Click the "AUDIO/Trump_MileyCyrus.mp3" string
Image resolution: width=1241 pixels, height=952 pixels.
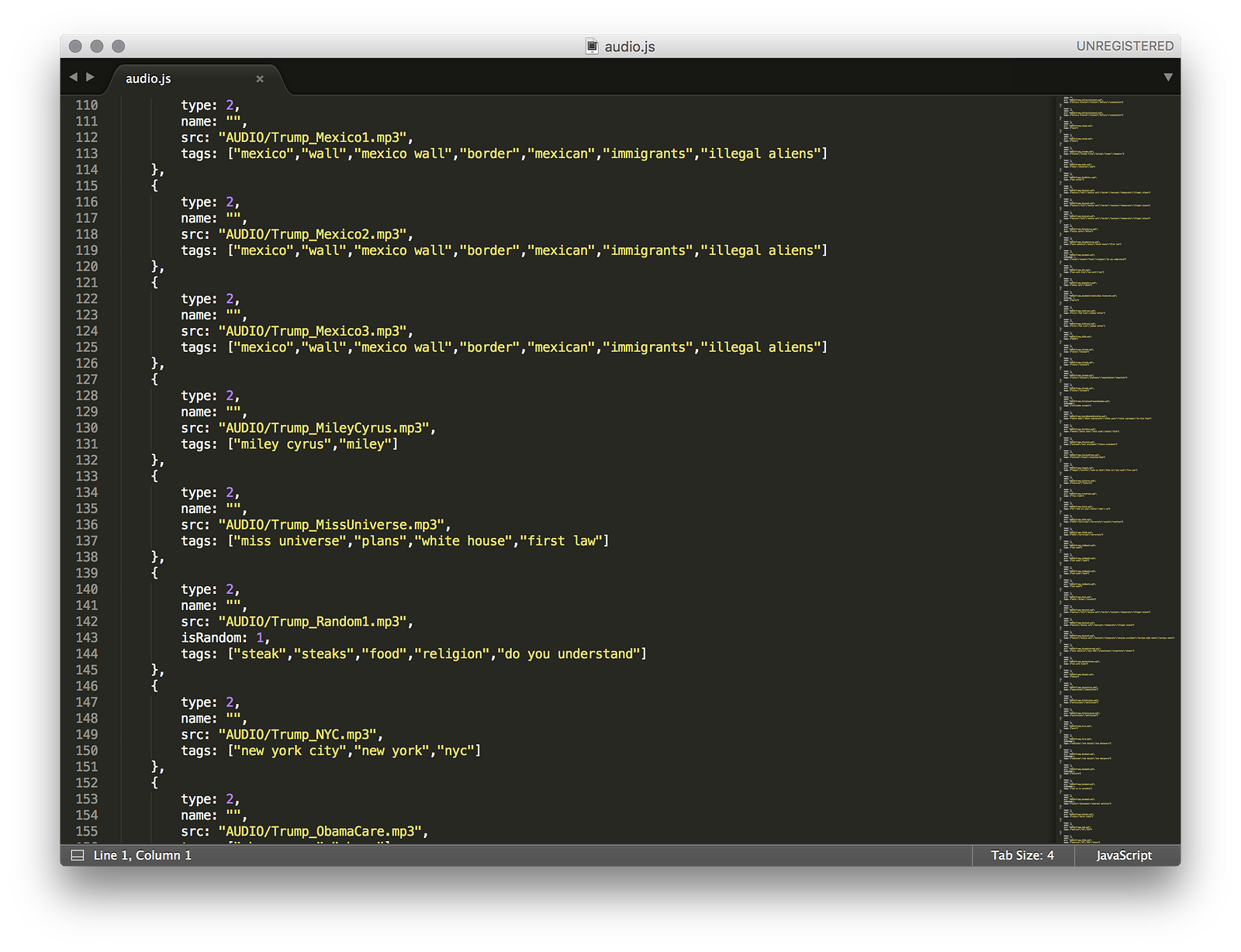click(324, 429)
